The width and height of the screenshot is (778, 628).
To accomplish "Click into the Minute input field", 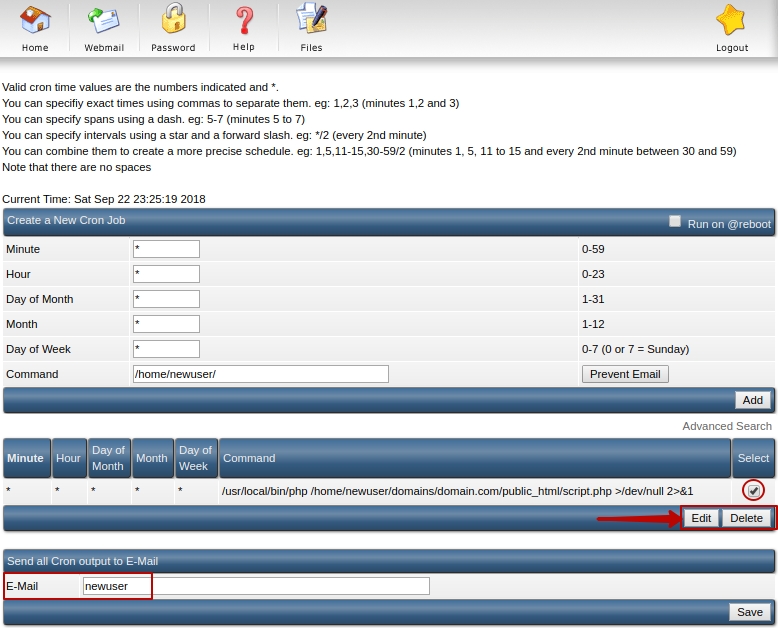I will [166, 249].
